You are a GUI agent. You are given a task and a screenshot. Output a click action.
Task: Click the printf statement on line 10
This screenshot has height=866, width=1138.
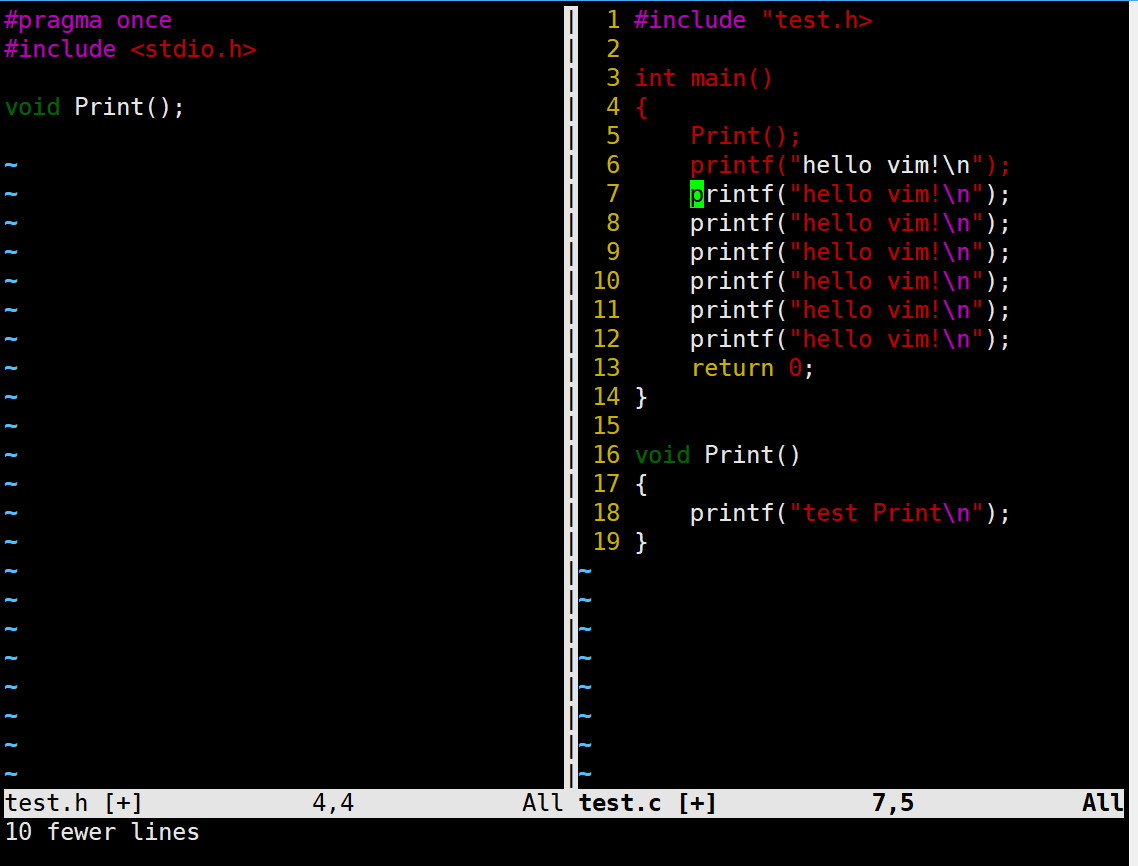pos(850,282)
